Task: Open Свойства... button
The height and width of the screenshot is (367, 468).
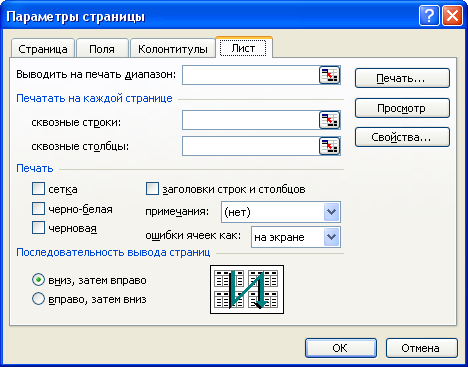Action: tap(402, 137)
